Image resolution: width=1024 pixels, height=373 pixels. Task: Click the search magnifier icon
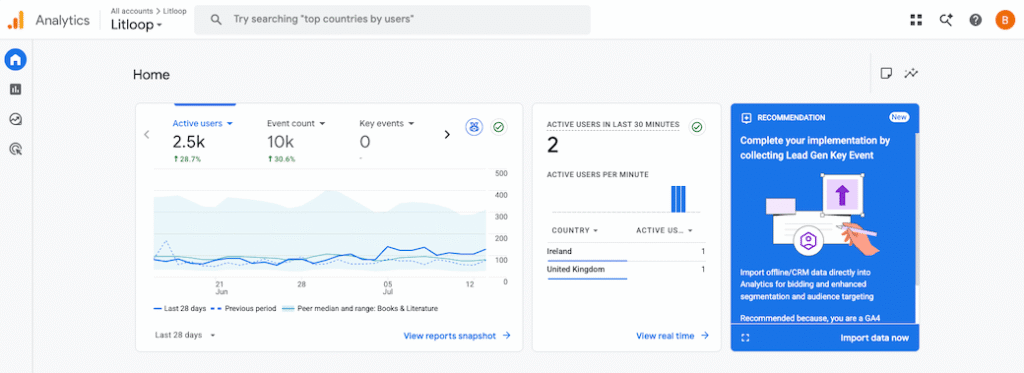(216, 20)
